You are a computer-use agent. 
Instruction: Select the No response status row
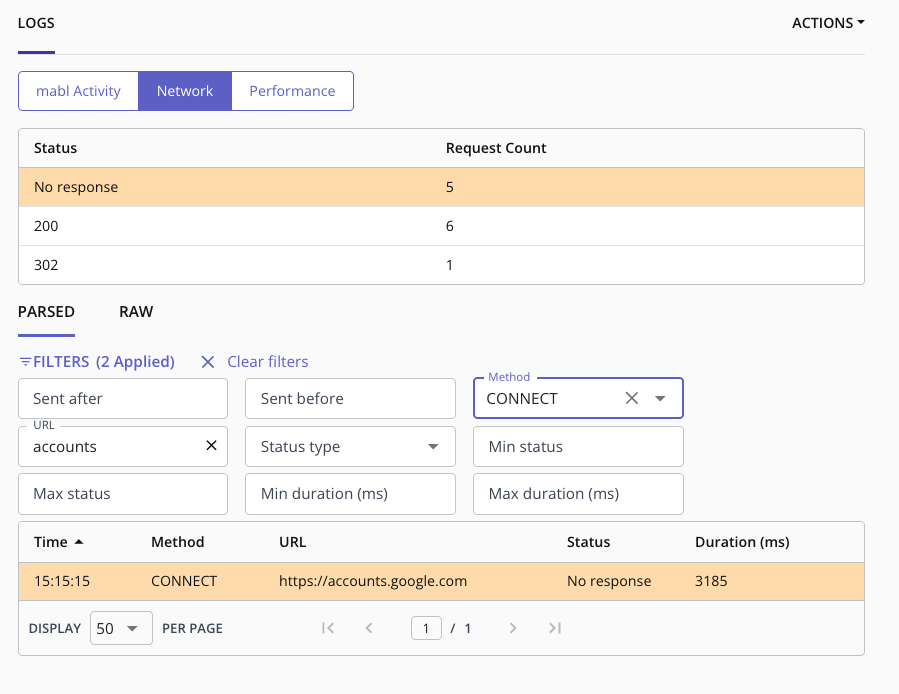[440, 187]
